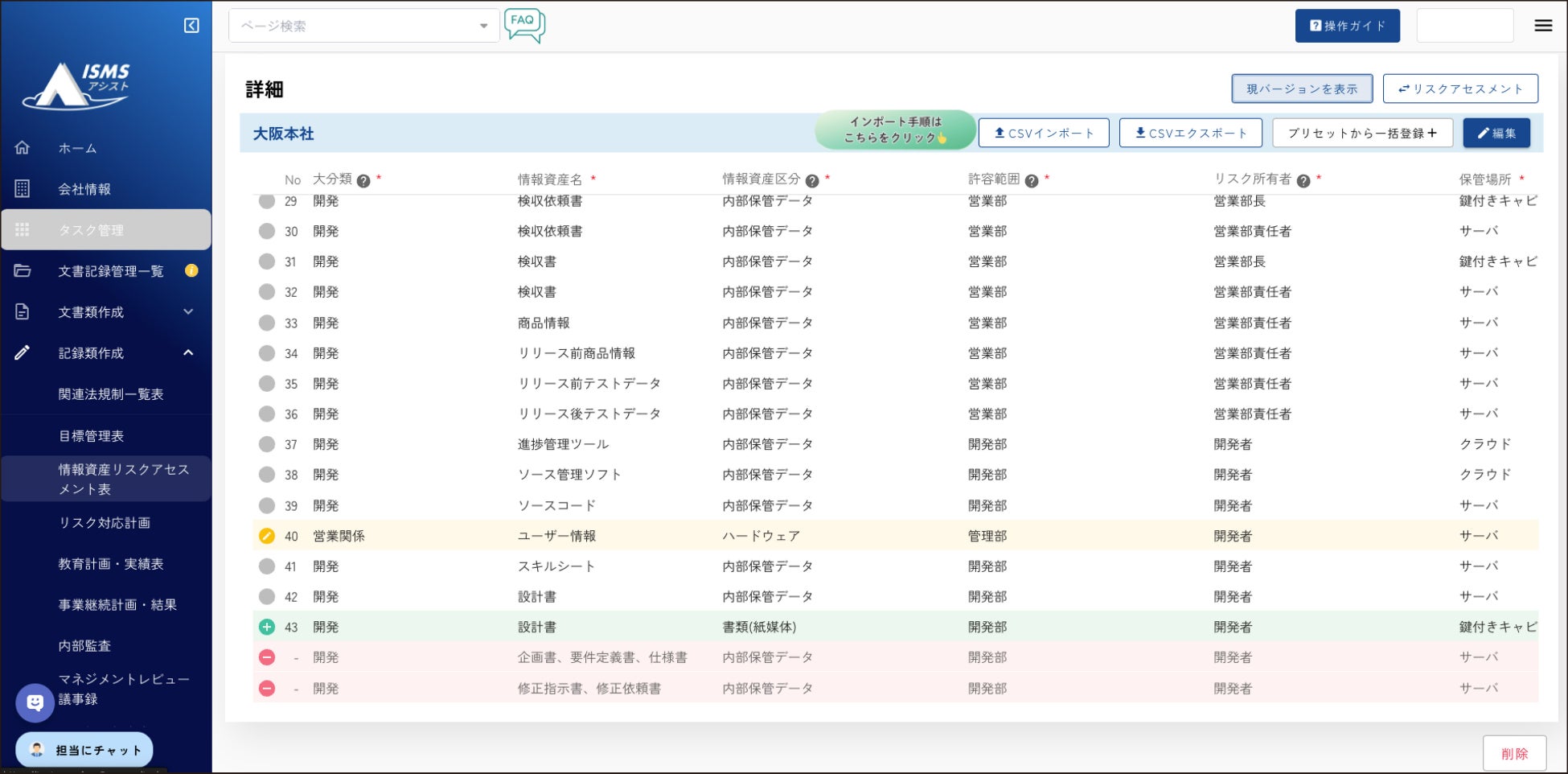Image resolution: width=1568 pixels, height=774 pixels.
Task: Click the gray status circle on row 42
Action: pyautogui.click(x=267, y=597)
